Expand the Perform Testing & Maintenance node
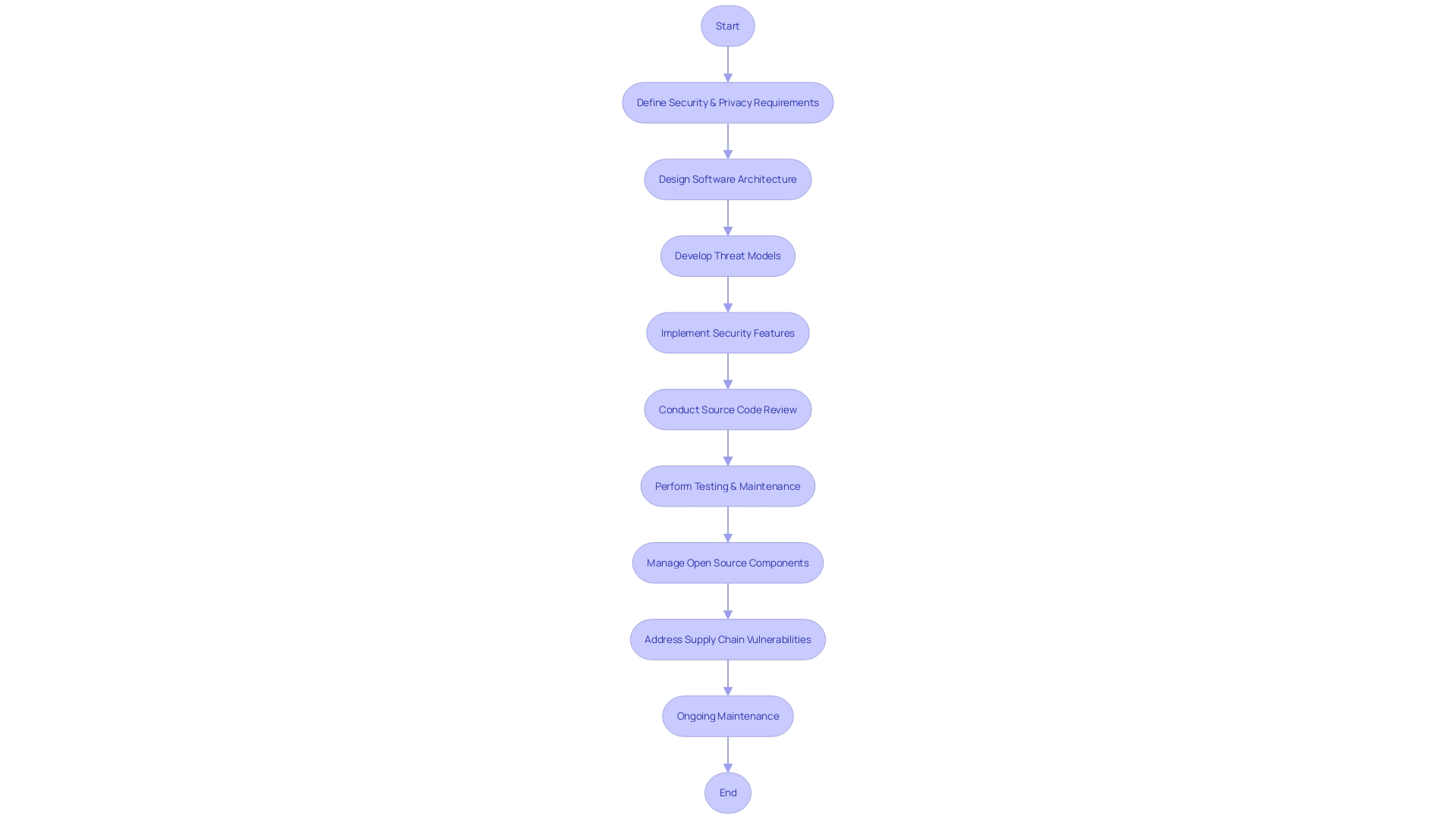The image size is (1456, 819). (727, 486)
